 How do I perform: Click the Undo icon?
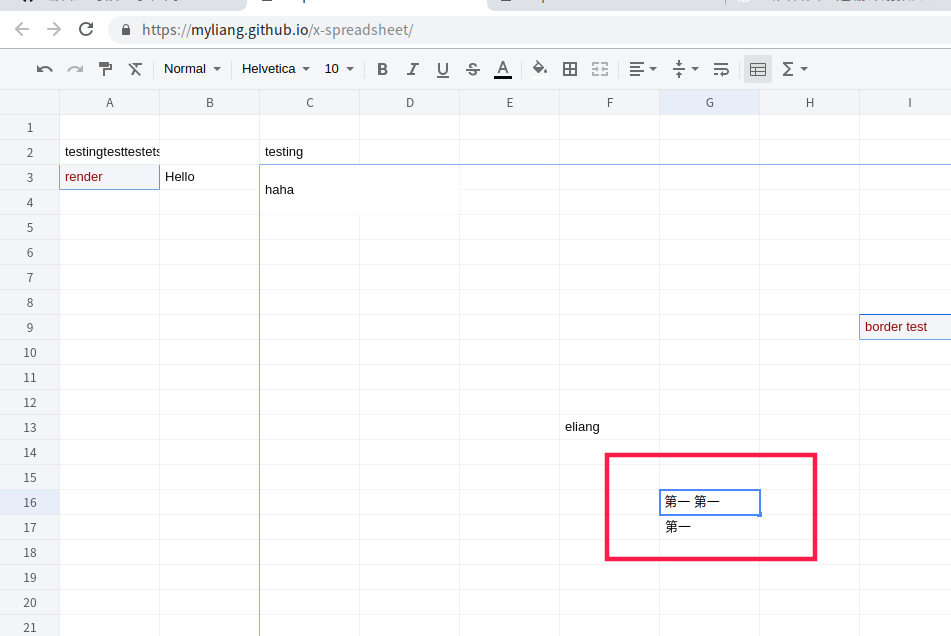coord(42,69)
